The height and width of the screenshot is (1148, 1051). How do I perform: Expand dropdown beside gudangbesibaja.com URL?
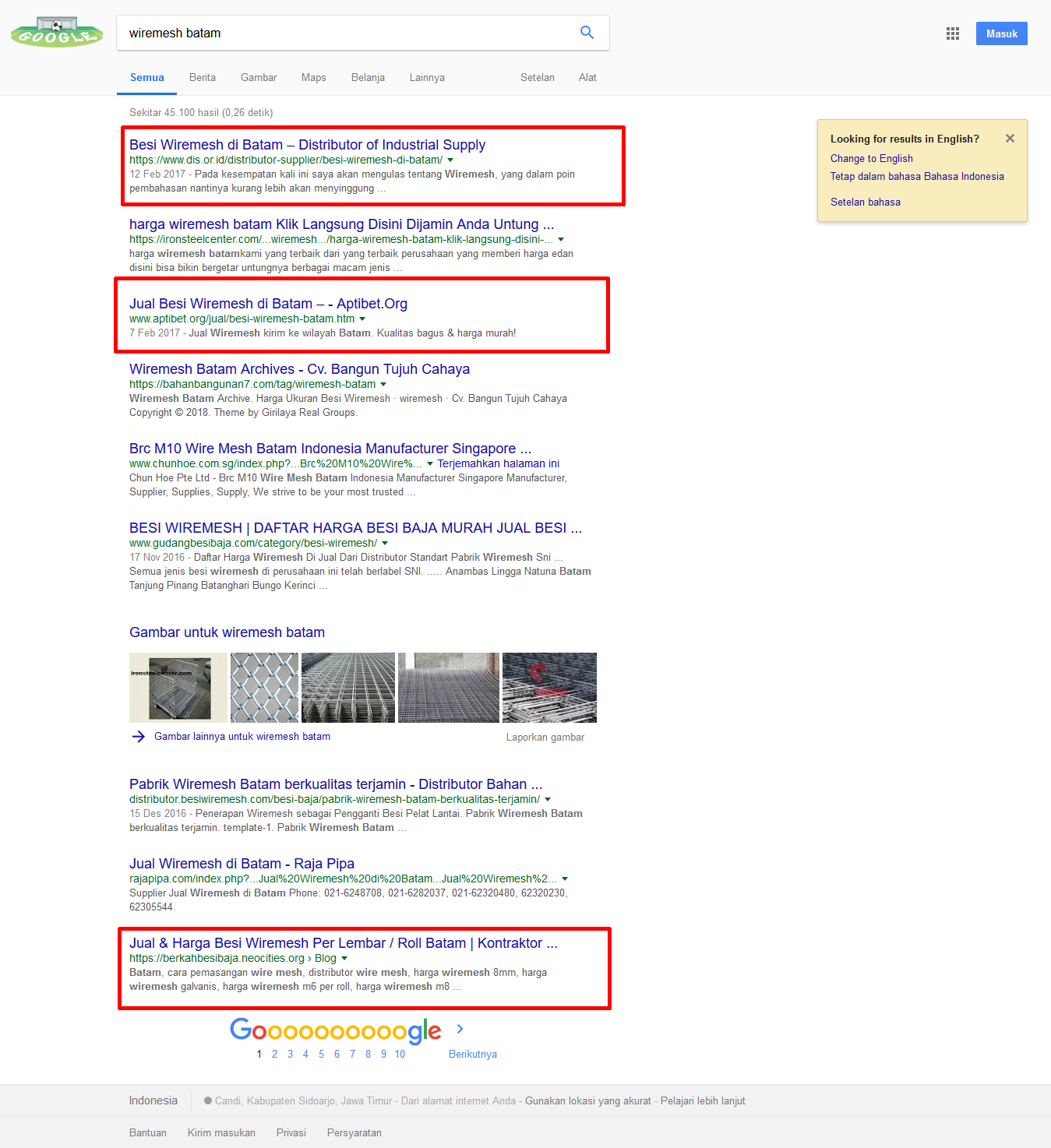[385, 544]
